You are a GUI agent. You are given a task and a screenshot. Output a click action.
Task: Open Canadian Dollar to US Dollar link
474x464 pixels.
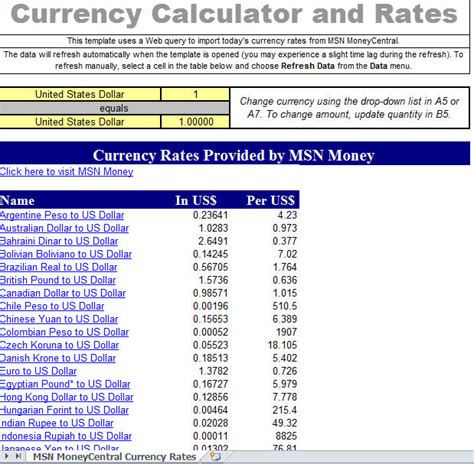(x=63, y=293)
